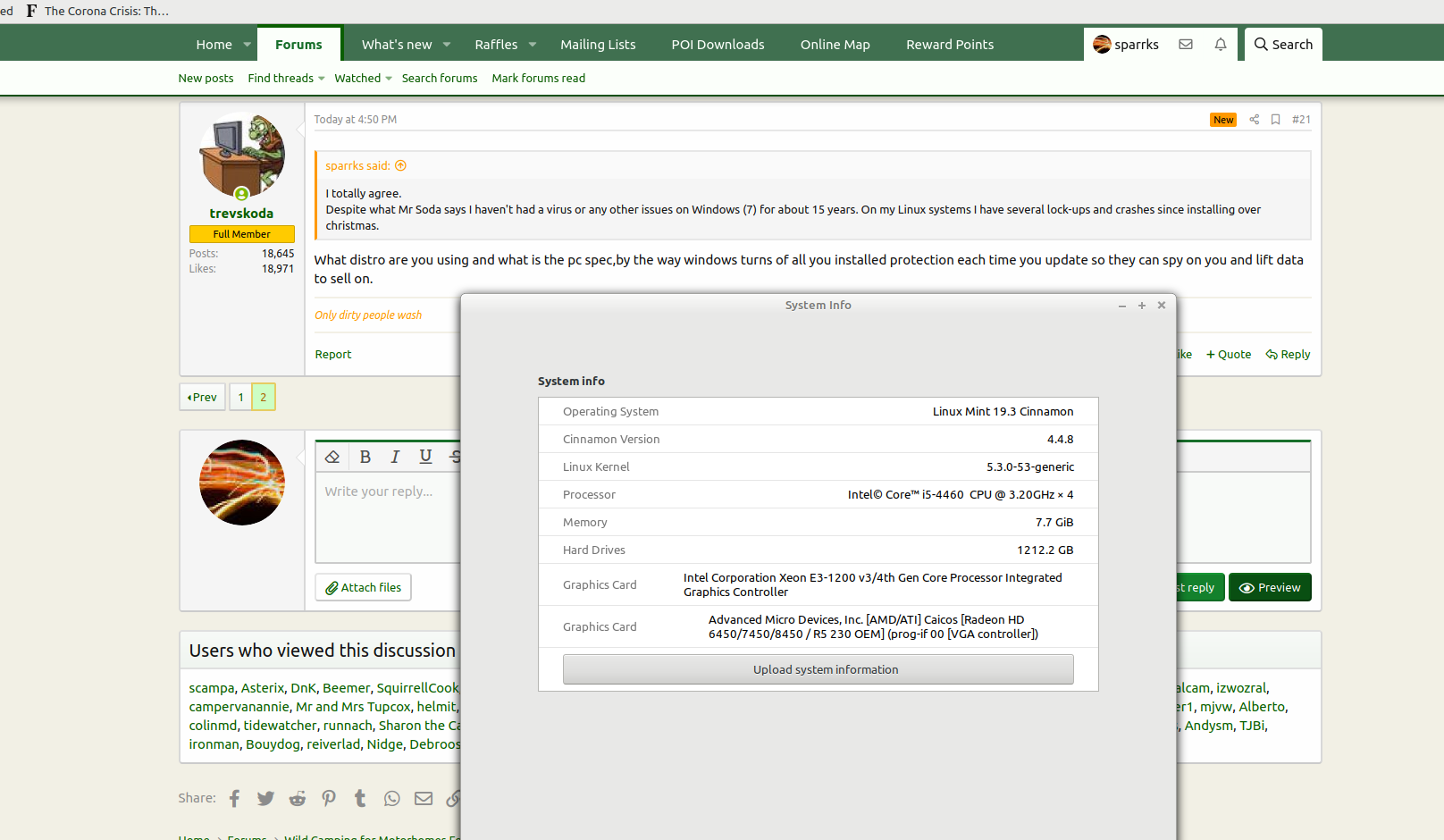Click the New posts link
The width and height of the screenshot is (1444, 840).
pyautogui.click(x=206, y=79)
